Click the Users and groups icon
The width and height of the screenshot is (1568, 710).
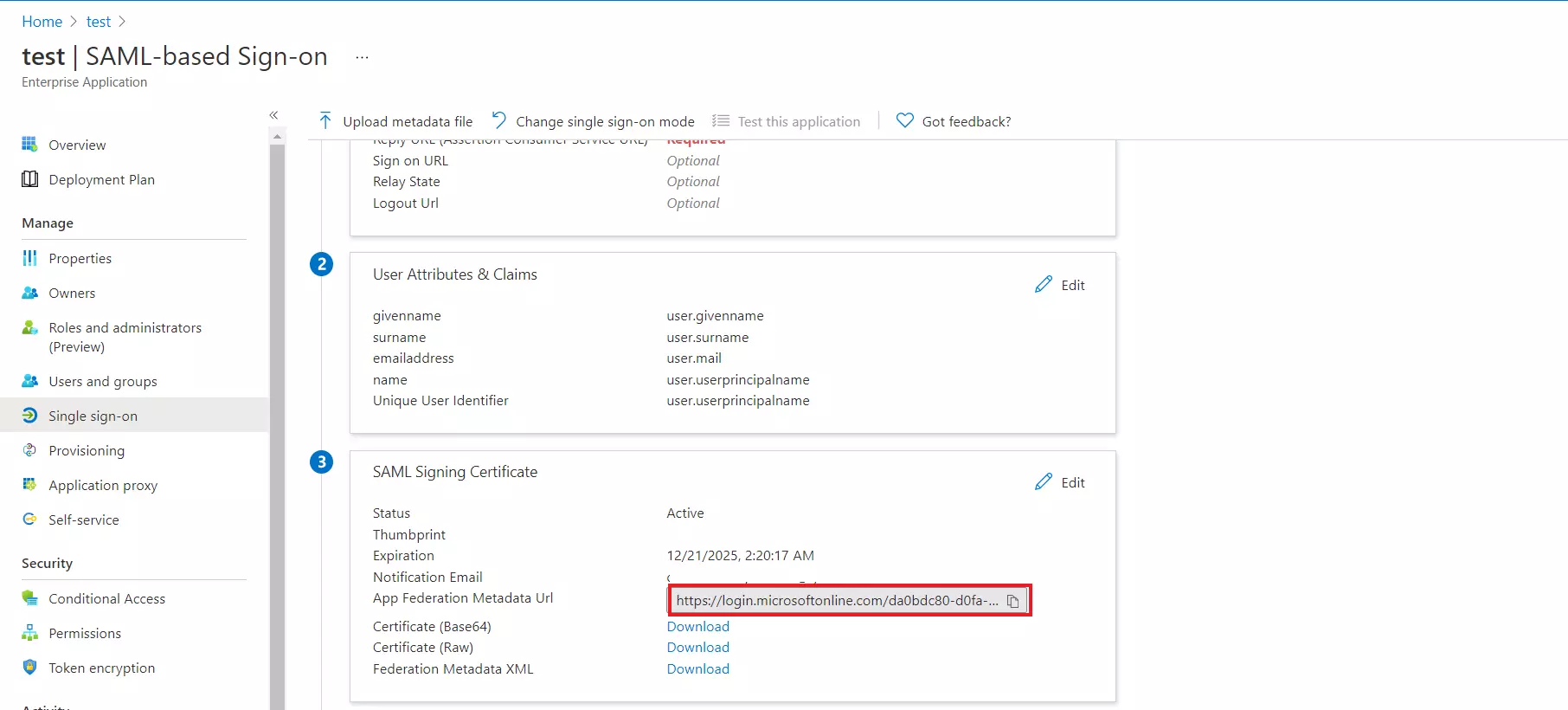click(x=29, y=381)
